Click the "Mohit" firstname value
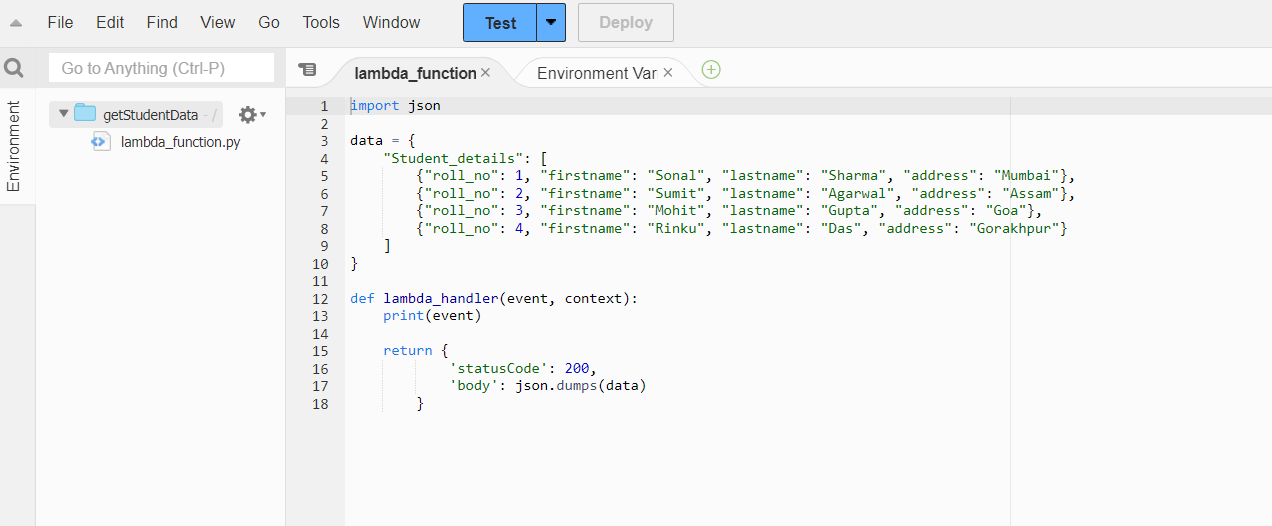This screenshot has width=1272, height=526. point(676,211)
